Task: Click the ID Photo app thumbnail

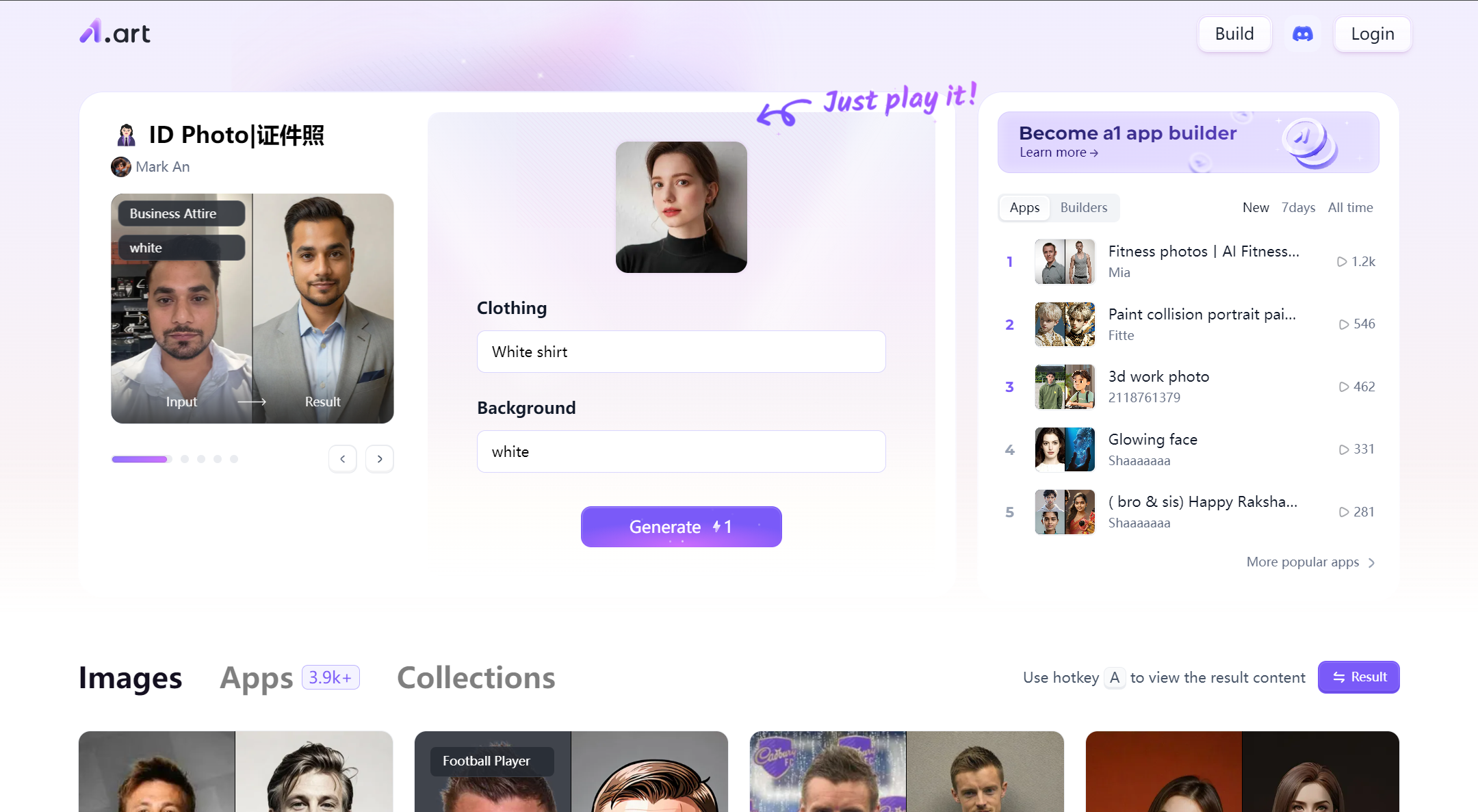Action: pyautogui.click(x=252, y=307)
